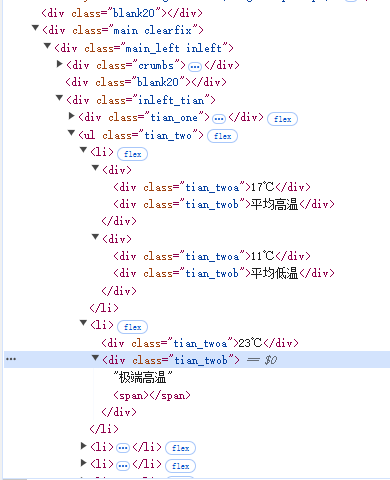
Task: Open the three-dot actions on selected row
Action: [x=11, y=359]
